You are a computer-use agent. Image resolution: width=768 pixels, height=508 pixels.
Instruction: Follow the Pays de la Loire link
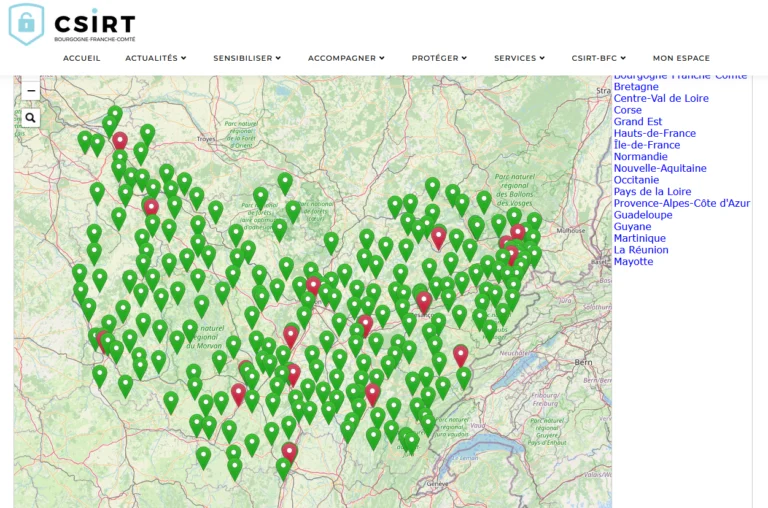pos(652,192)
